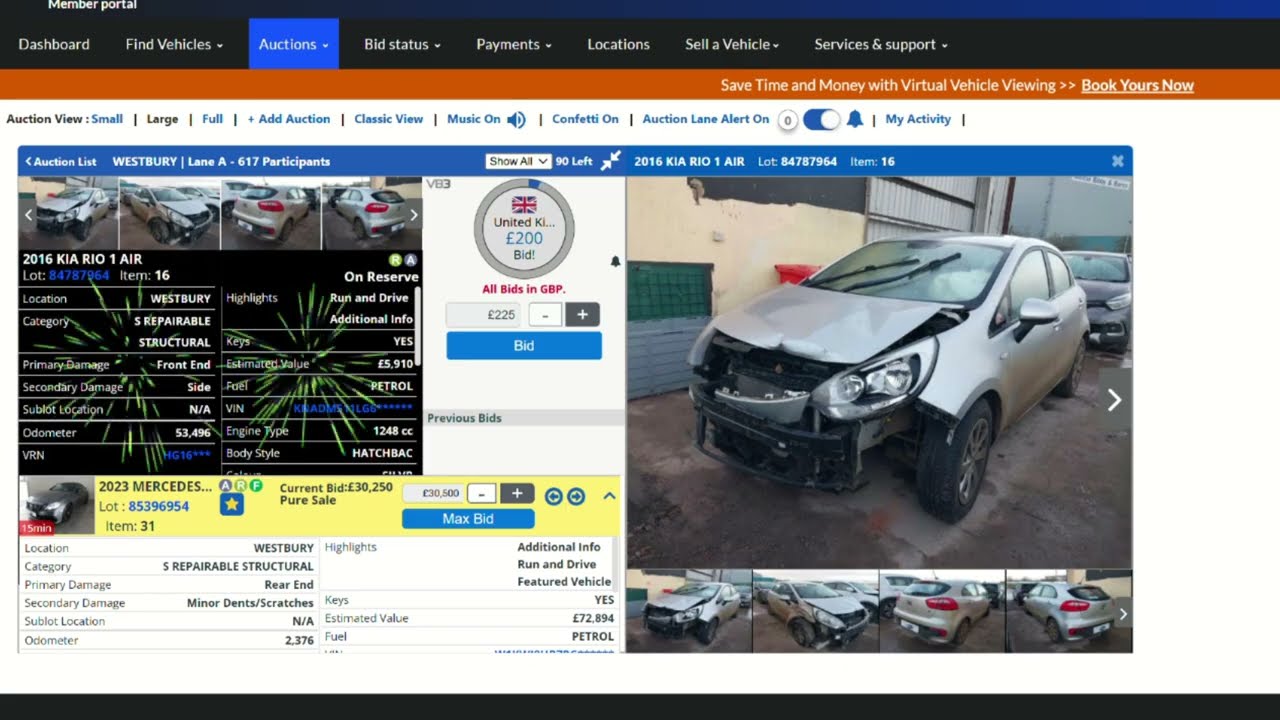Click the £30,500 max bid field
1280x720 pixels.
pyautogui.click(x=434, y=493)
